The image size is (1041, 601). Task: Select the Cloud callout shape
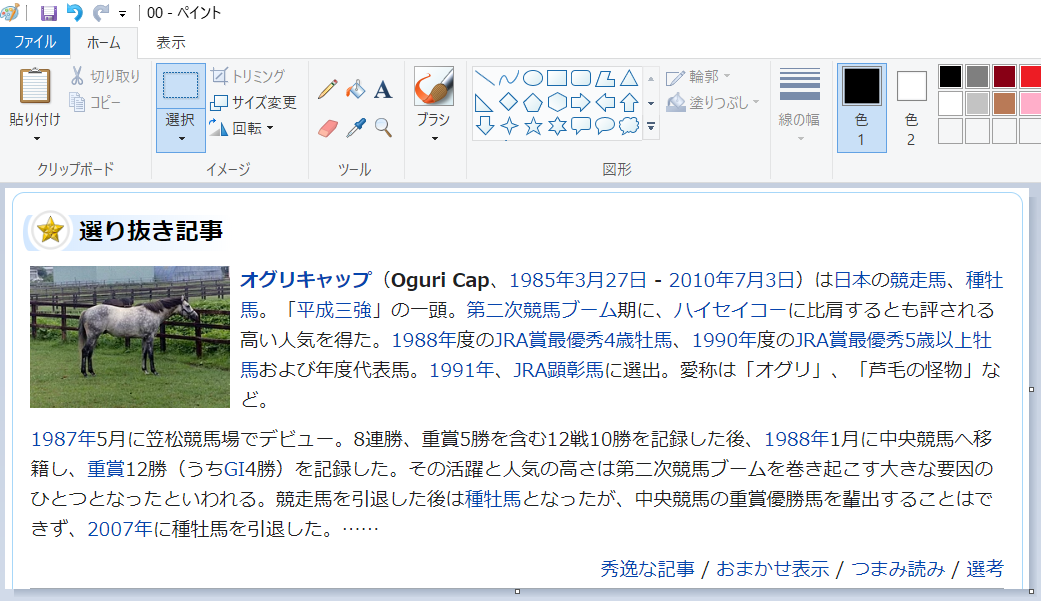[629, 126]
